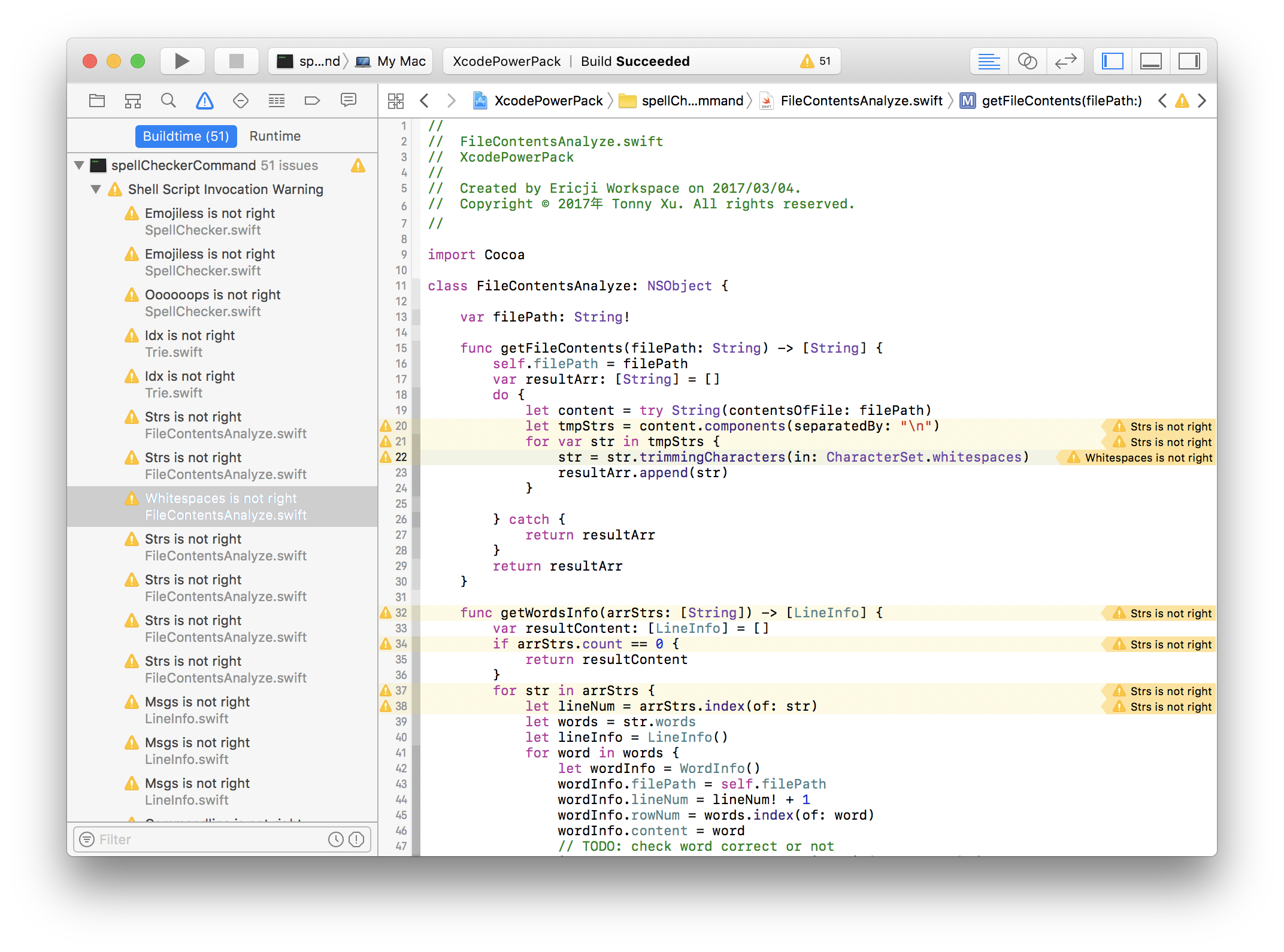Open the Breakpoint navigator icon

(313, 101)
